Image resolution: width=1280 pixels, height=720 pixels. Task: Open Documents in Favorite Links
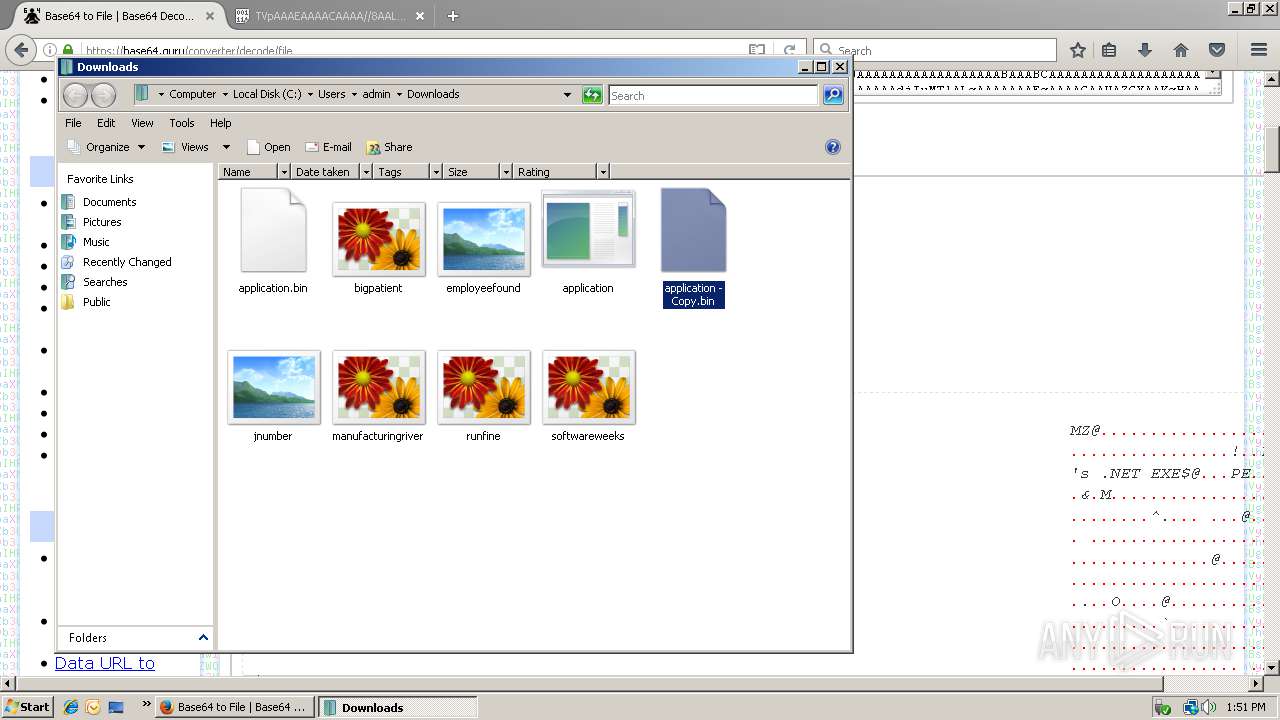point(109,202)
